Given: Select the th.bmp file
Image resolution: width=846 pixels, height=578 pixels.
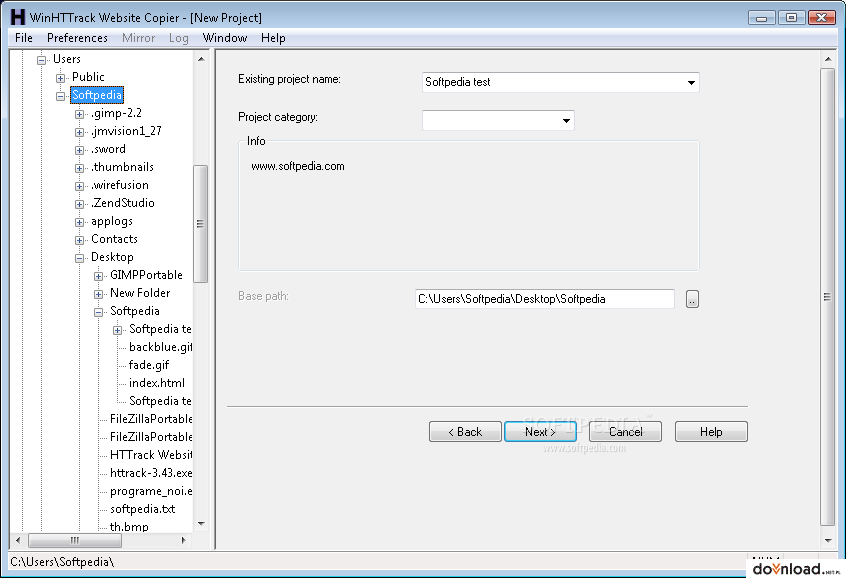Looking at the screenshot, I should pos(129,526).
